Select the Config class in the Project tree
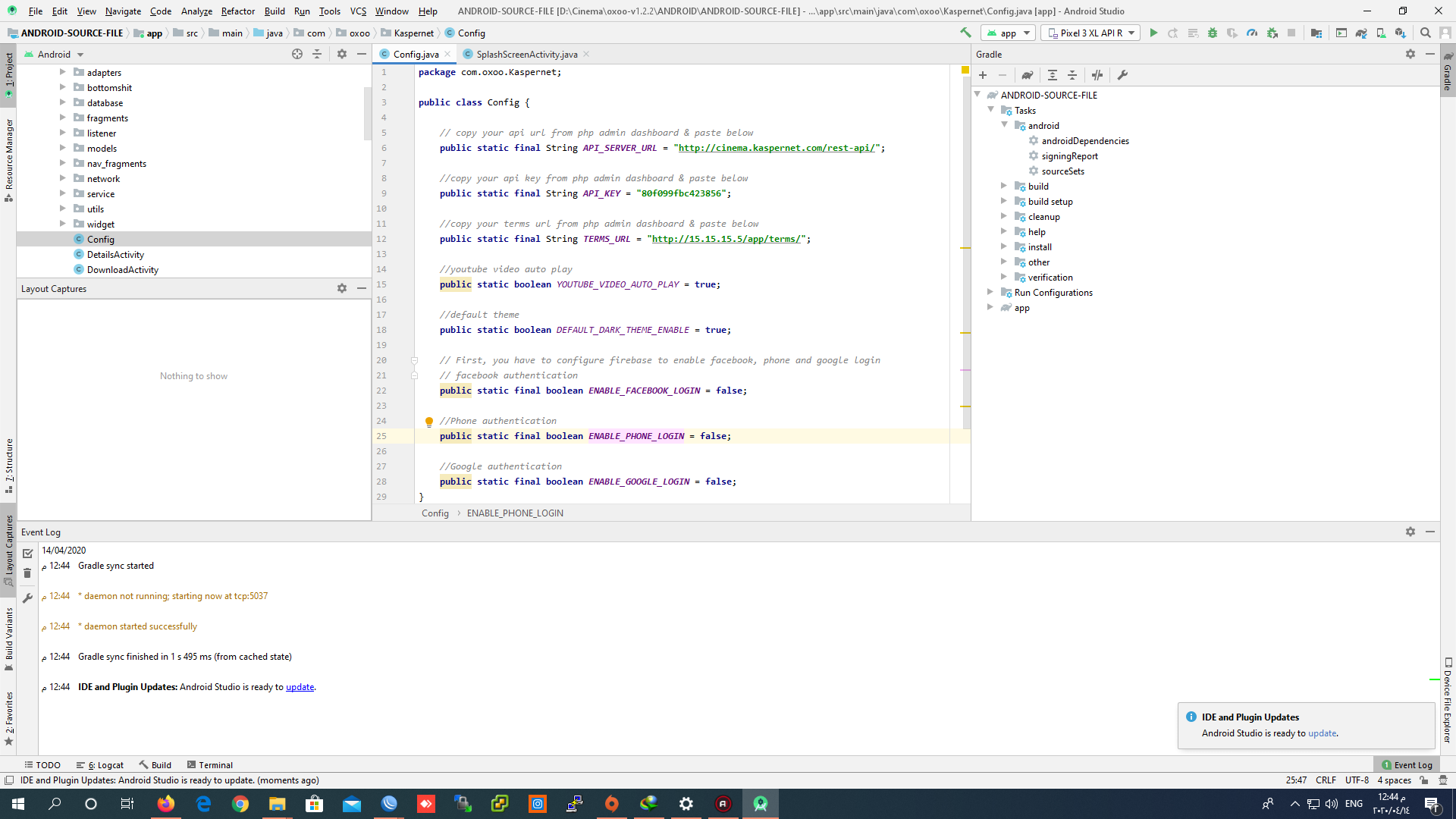Image resolution: width=1456 pixels, height=819 pixels. (x=100, y=239)
